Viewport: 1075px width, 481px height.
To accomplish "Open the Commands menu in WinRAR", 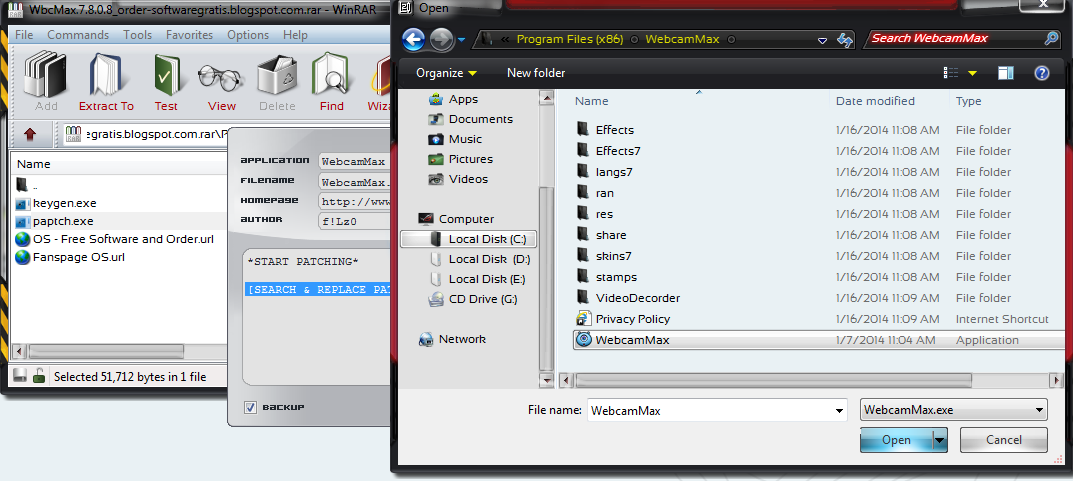I will click(78, 35).
